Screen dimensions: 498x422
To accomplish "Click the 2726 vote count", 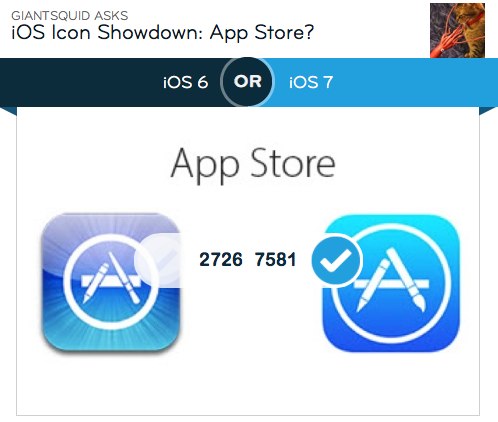I will click(x=221, y=260).
